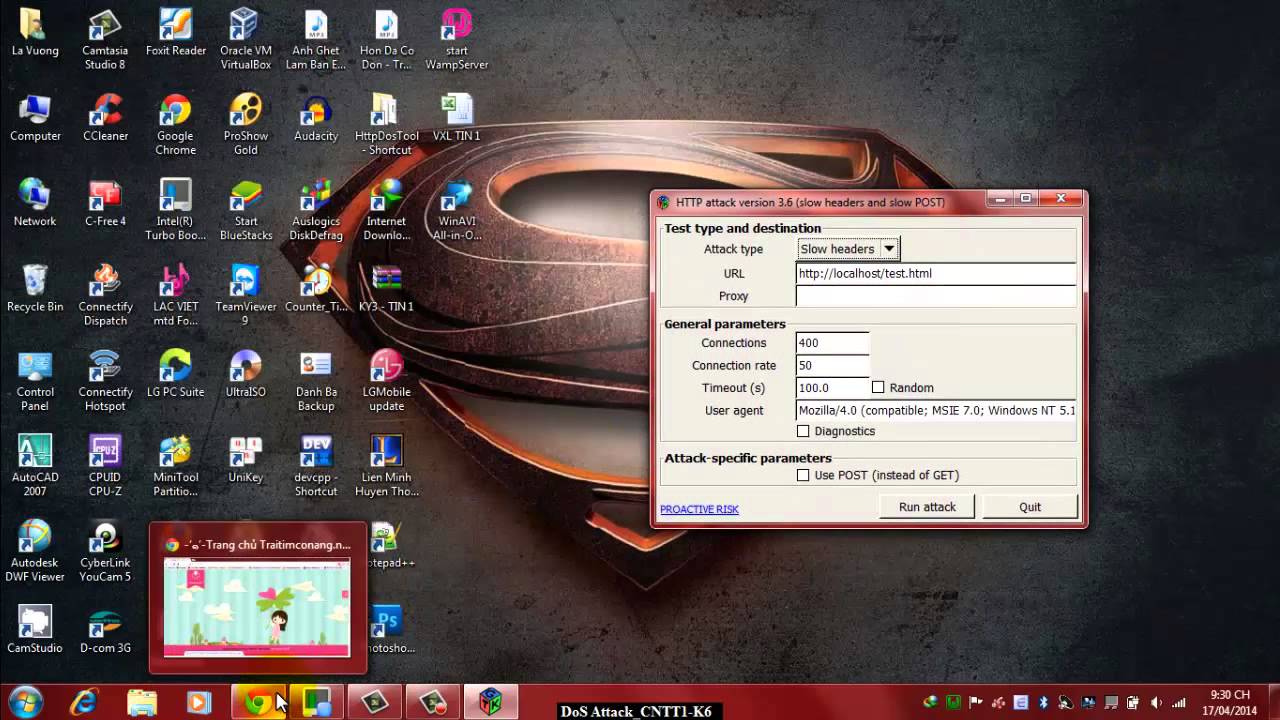Click the URL input field
This screenshot has height=720, width=1280.
coord(936,273)
